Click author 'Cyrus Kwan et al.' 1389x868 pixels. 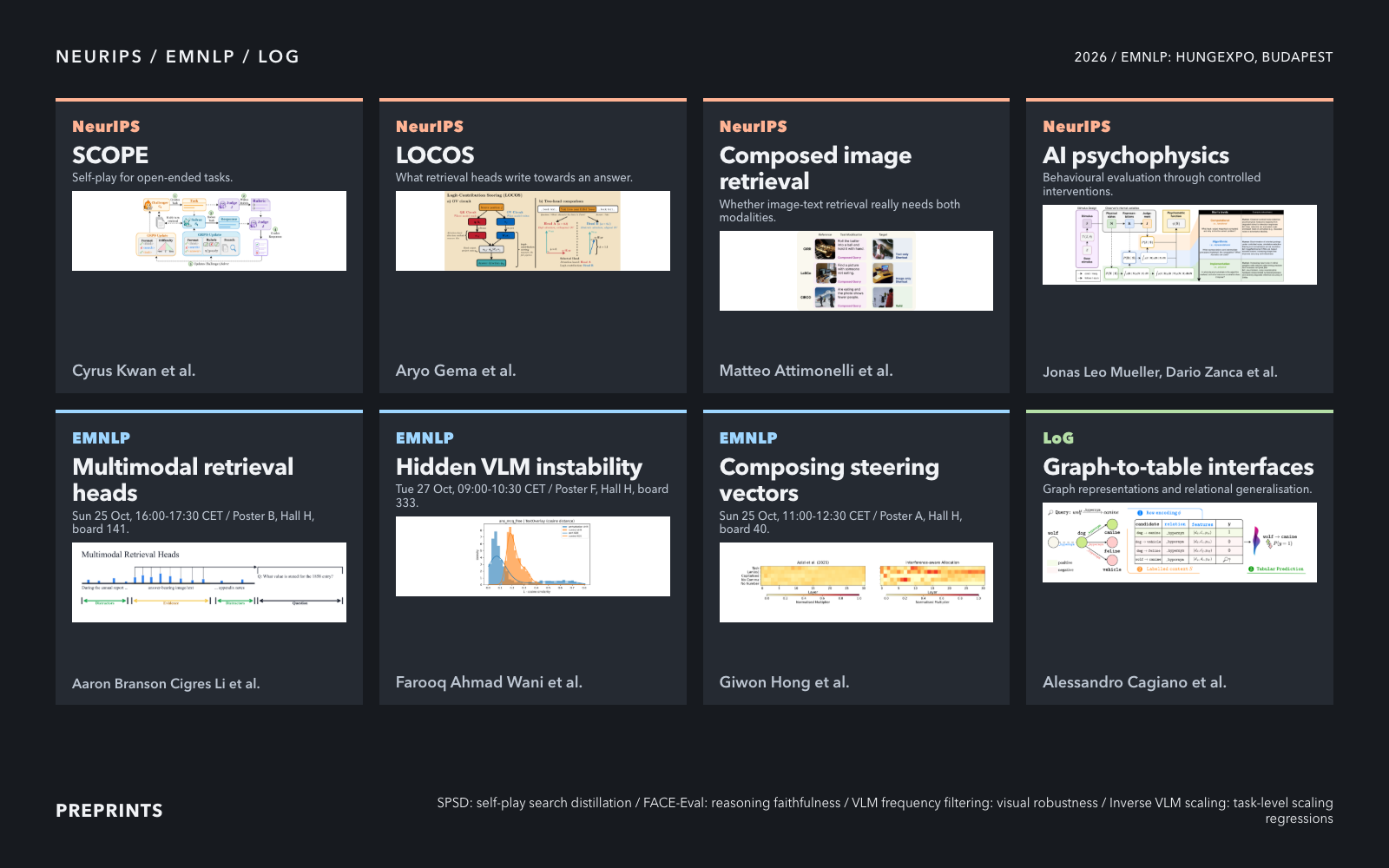coord(134,371)
